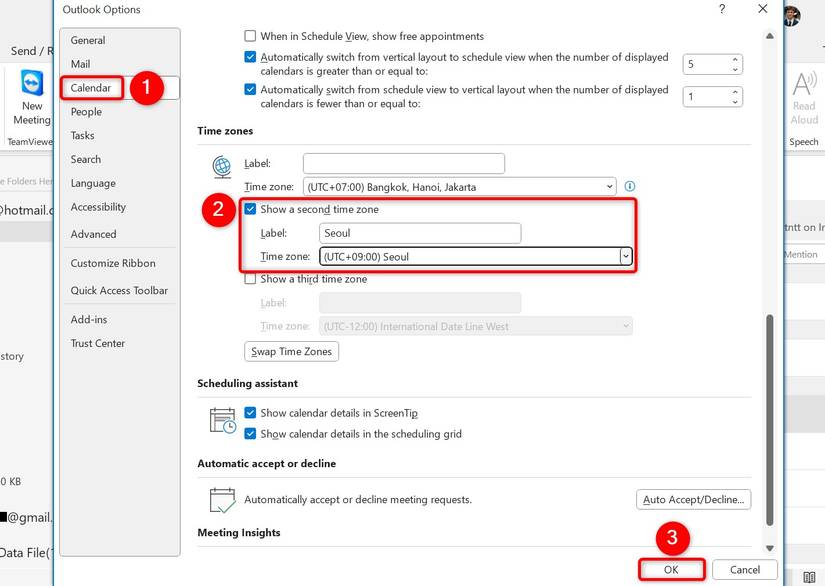The width and height of the screenshot is (825, 586).
Task: Disable Show calendar details in ScreenTip
Action: point(250,412)
